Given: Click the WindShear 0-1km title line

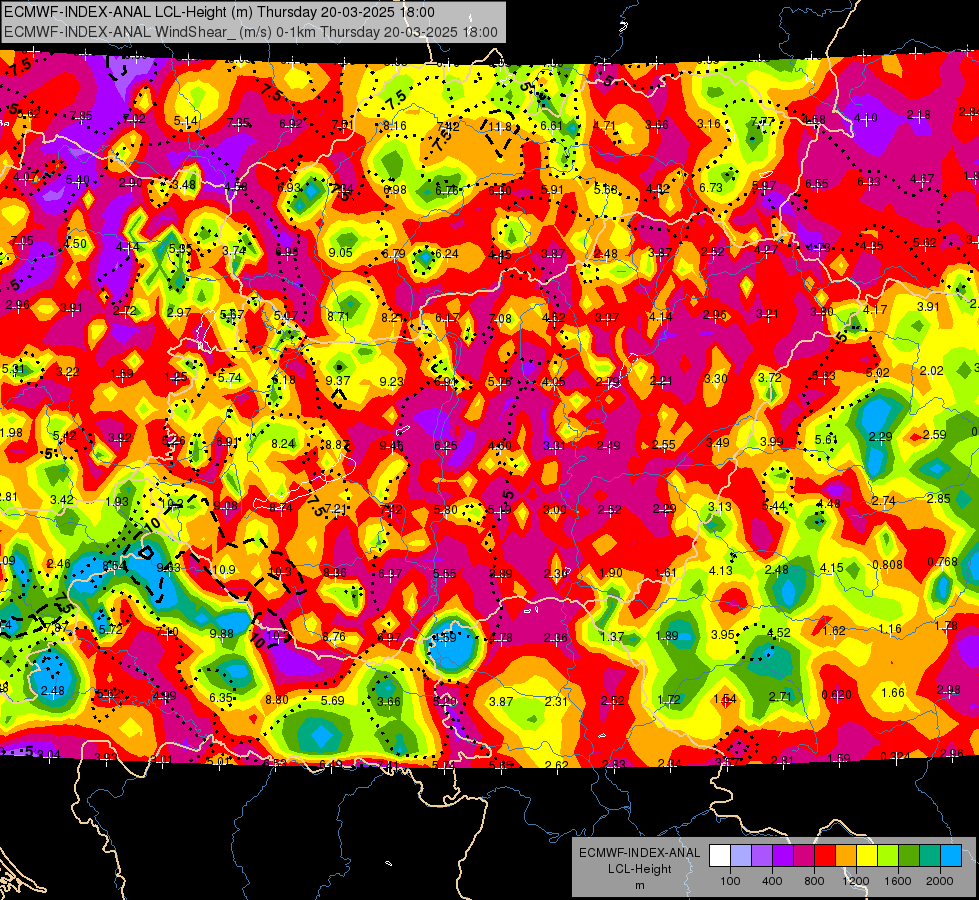Looking at the screenshot, I should [x=251, y=32].
